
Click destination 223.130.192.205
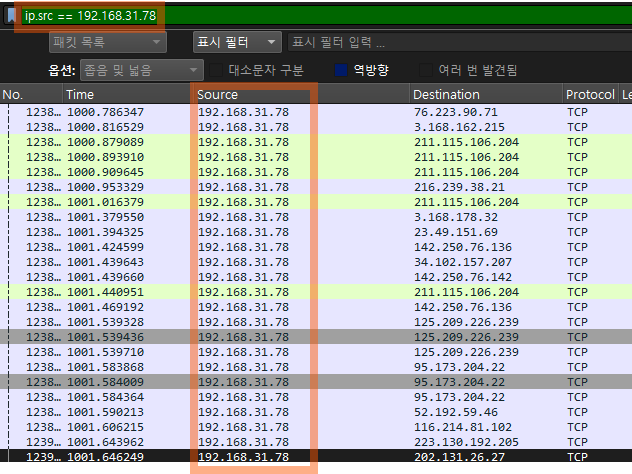(466, 442)
